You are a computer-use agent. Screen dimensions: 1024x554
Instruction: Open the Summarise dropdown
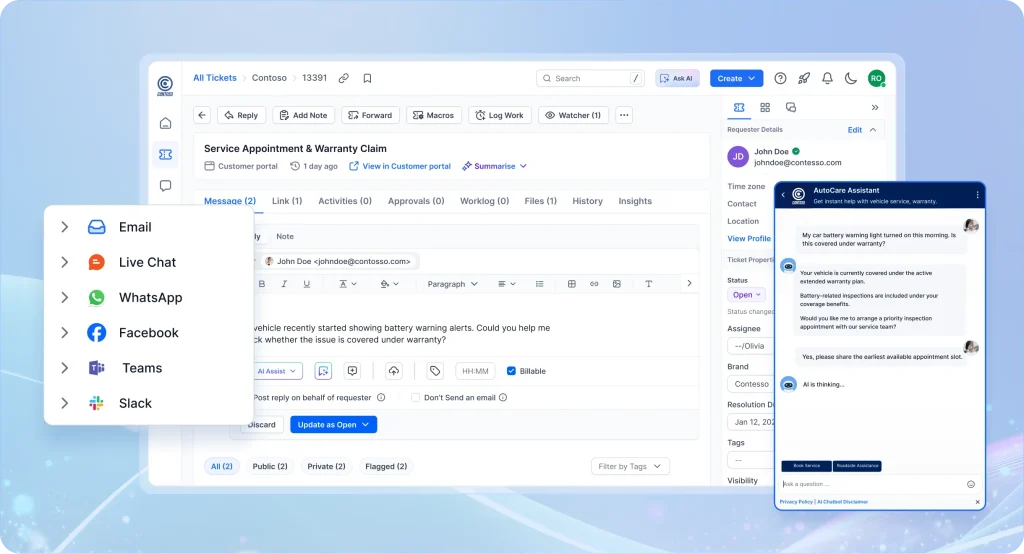click(494, 166)
